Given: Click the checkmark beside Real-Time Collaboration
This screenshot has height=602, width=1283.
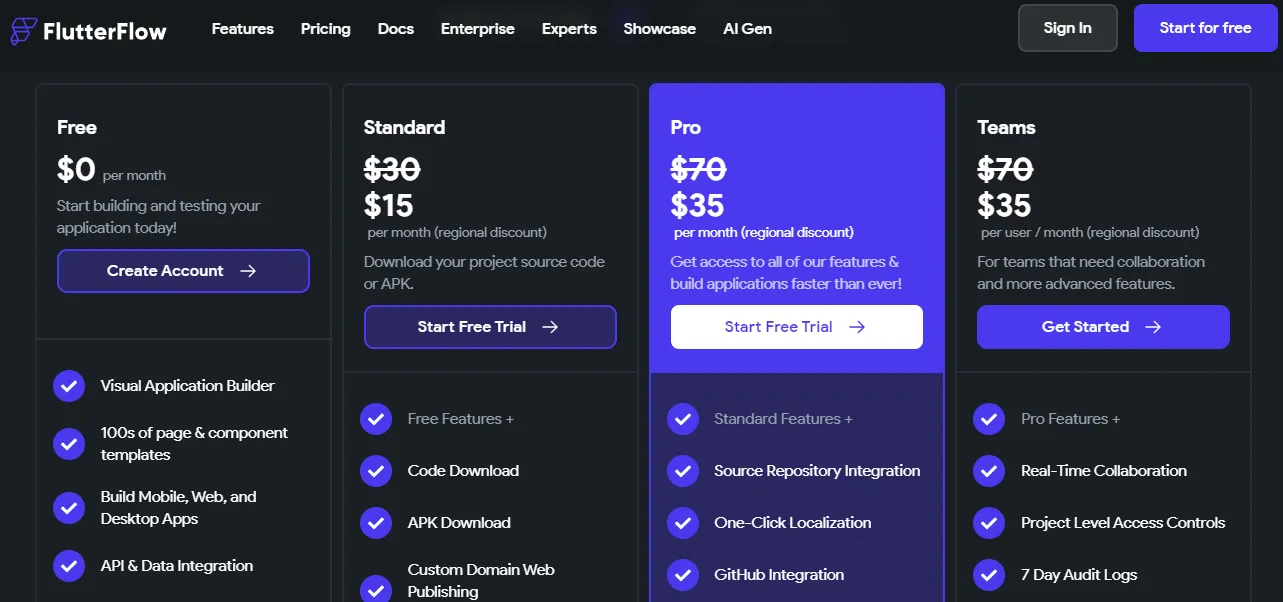Looking at the screenshot, I should 989,471.
